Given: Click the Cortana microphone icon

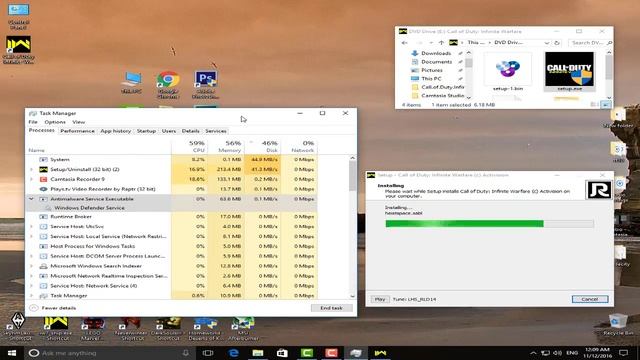Looking at the screenshot, I should click(186, 353).
